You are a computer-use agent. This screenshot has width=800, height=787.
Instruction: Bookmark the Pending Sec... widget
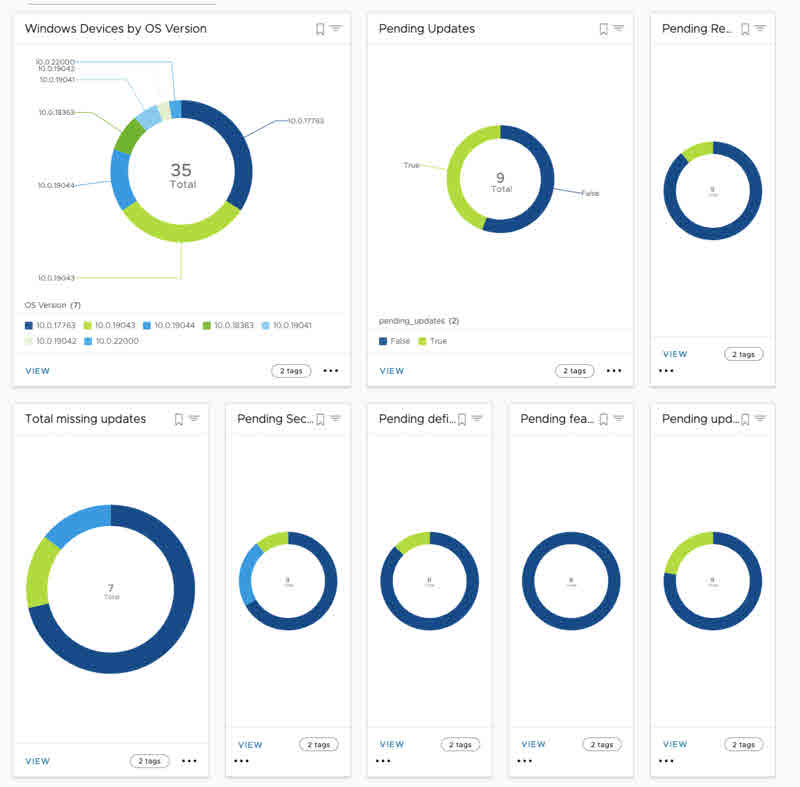coord(320,419)
